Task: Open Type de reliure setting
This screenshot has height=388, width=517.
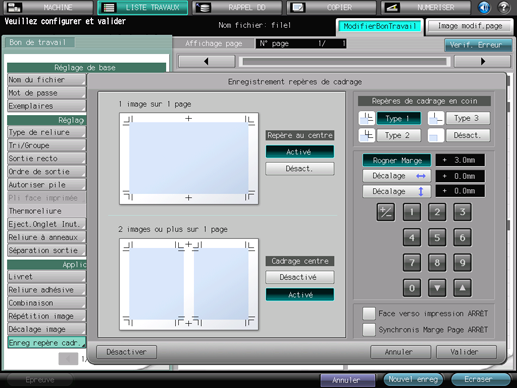Action: [47, 132]
